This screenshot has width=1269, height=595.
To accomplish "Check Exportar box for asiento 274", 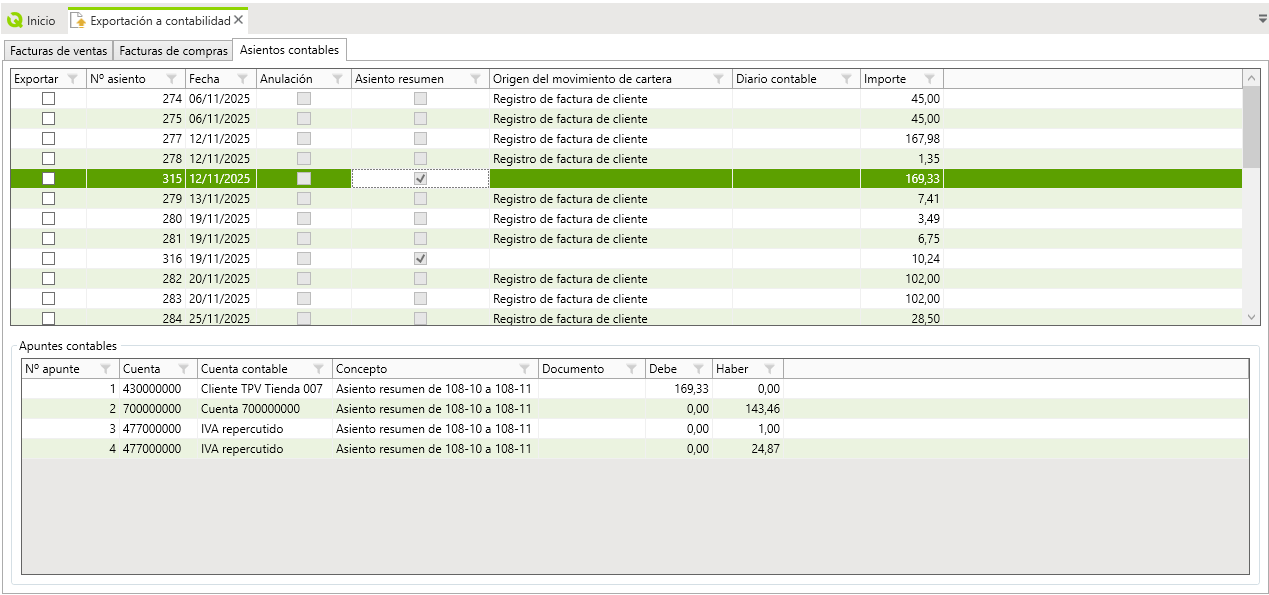I will click(x=48, y=99).
